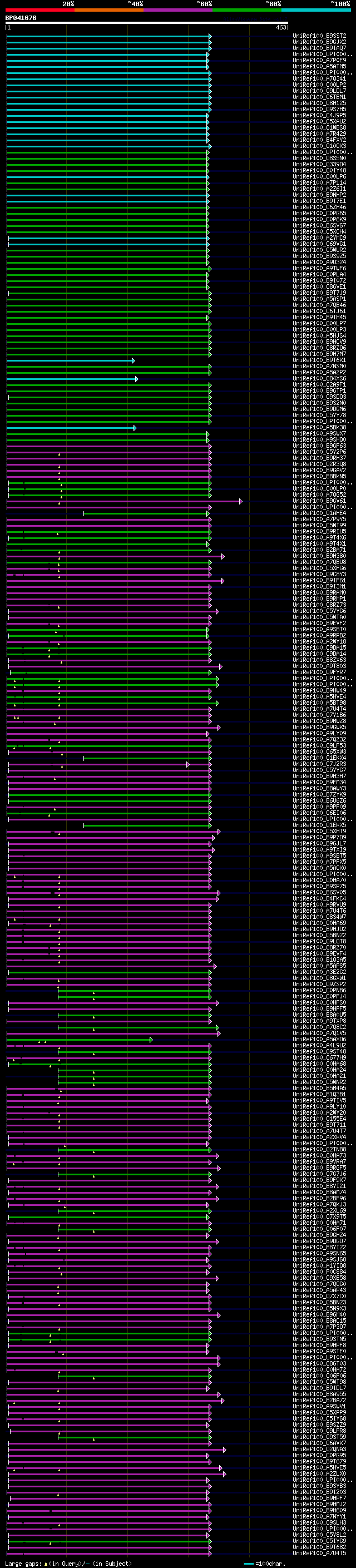Select hit label UniRef100_Q0OLP2
The height and width of the screenshot is (1568, 356).
click(x=319, y=85)
